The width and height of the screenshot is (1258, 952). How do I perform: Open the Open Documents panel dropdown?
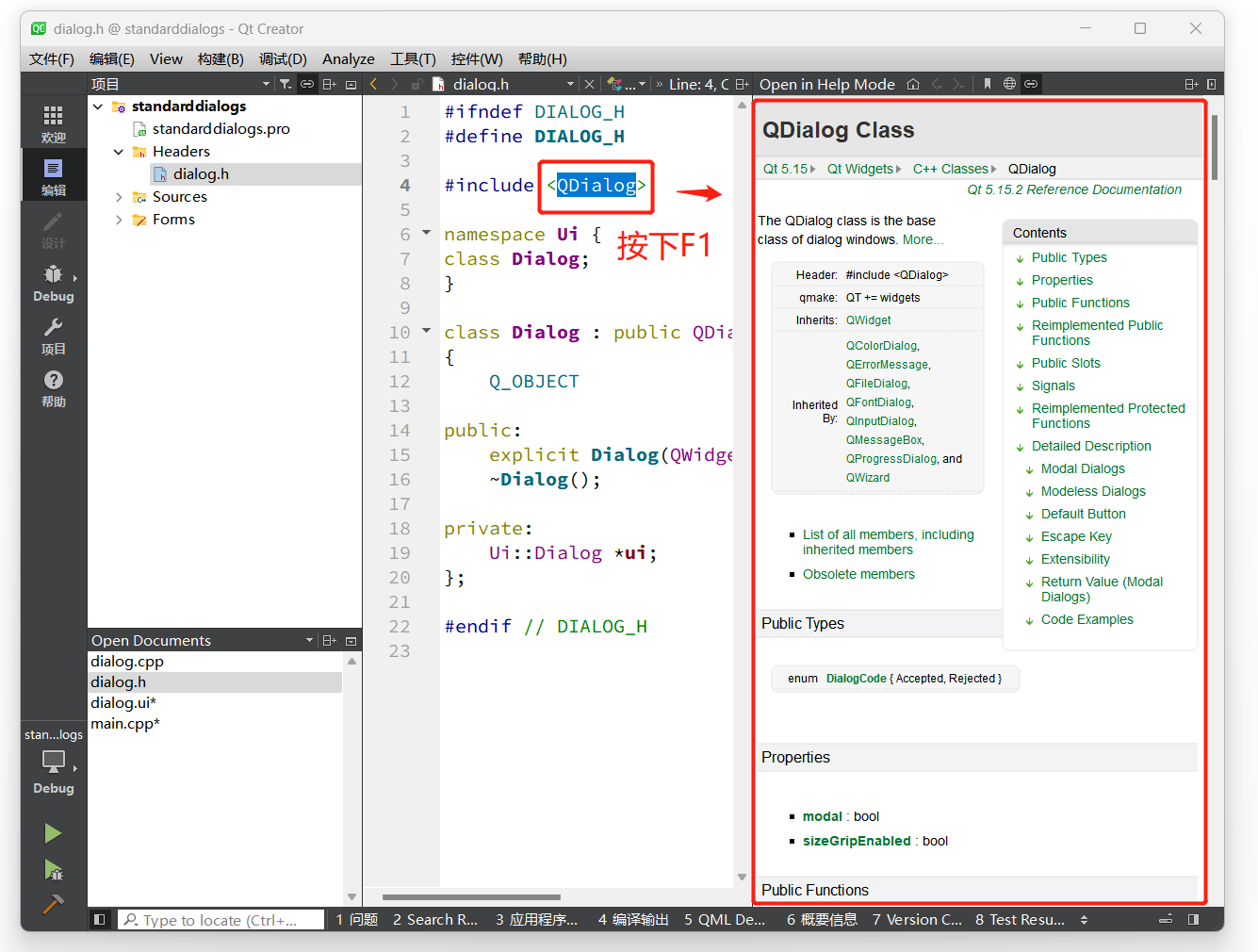tap(309, 641)
